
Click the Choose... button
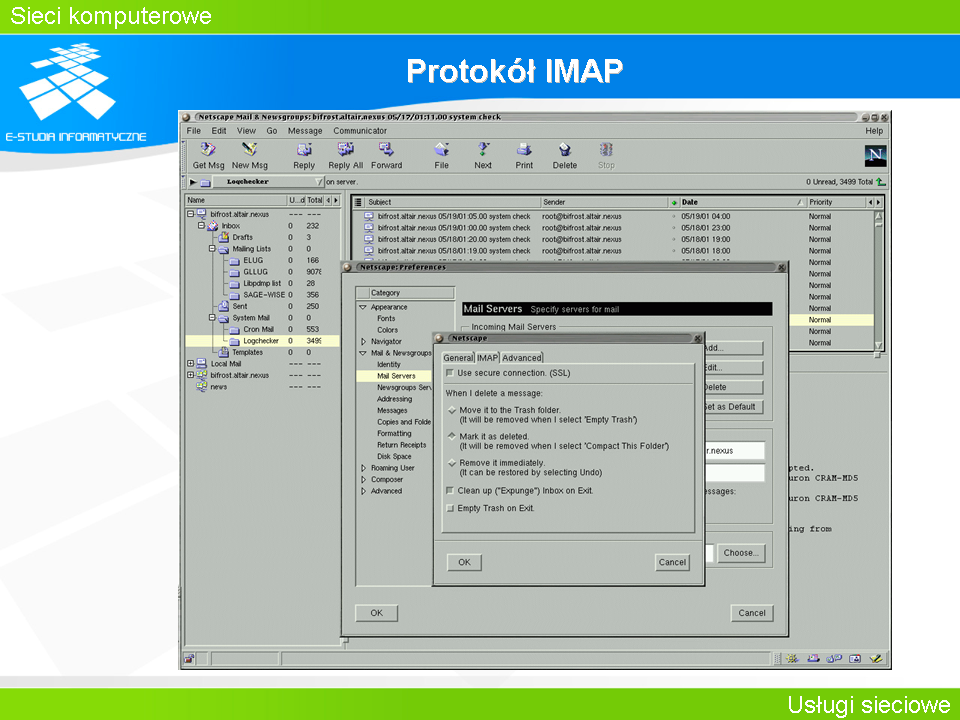click(x=741, y=553)
